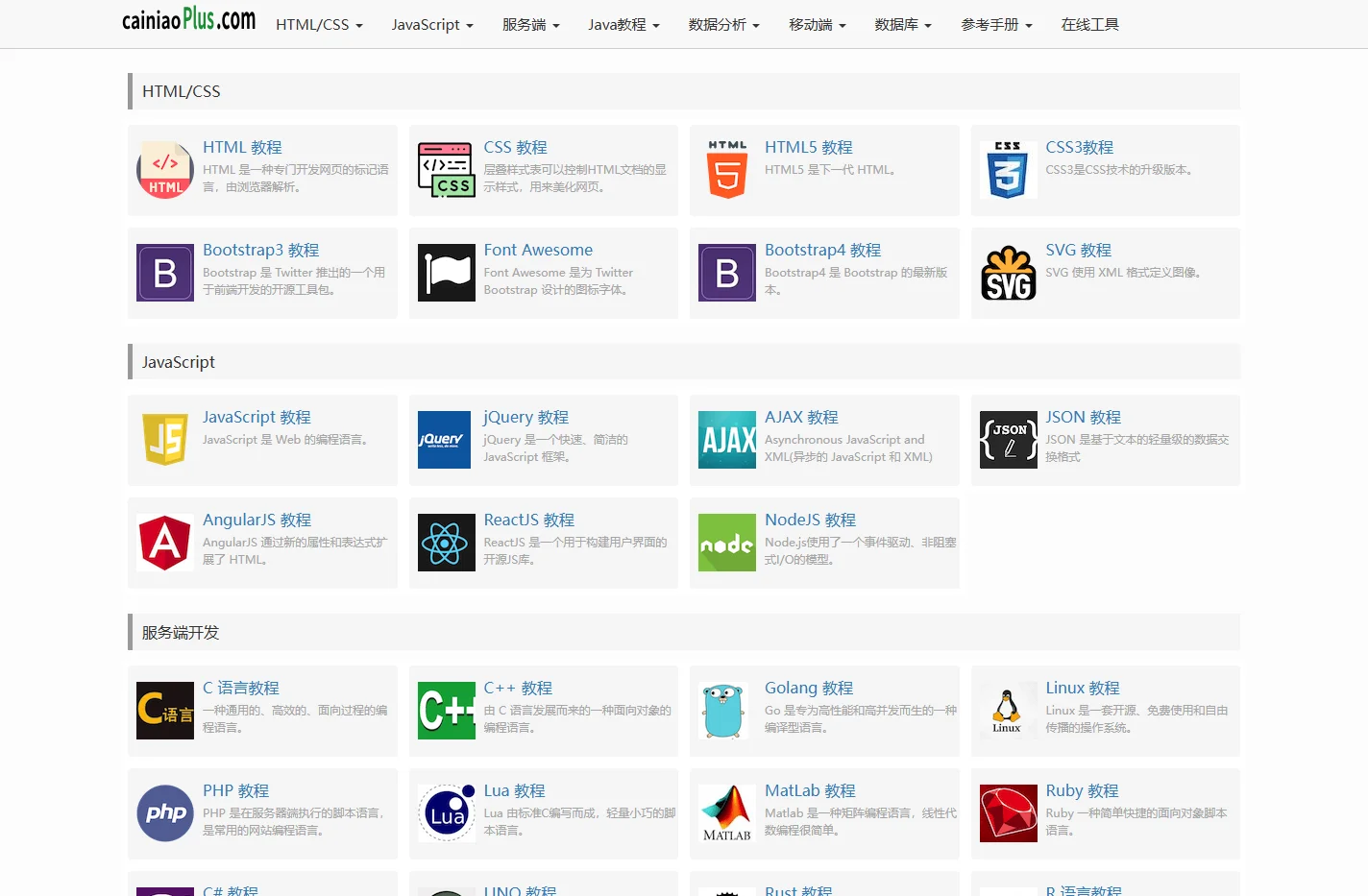Click the CSS tutorial icon
Viewport: 1368px width, 896px height.
pos(447,170)
